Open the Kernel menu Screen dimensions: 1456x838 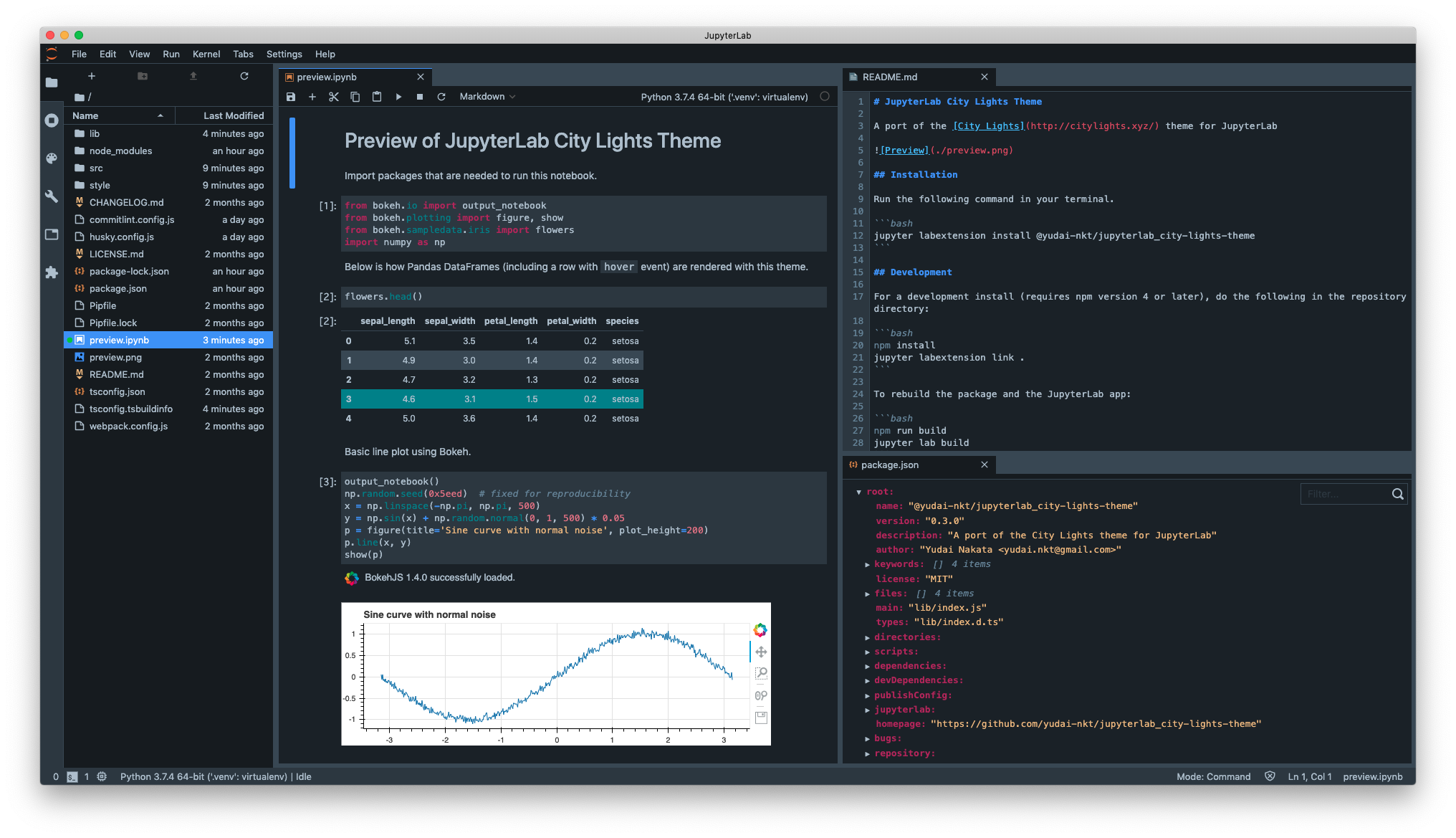(x=206, y=54)
